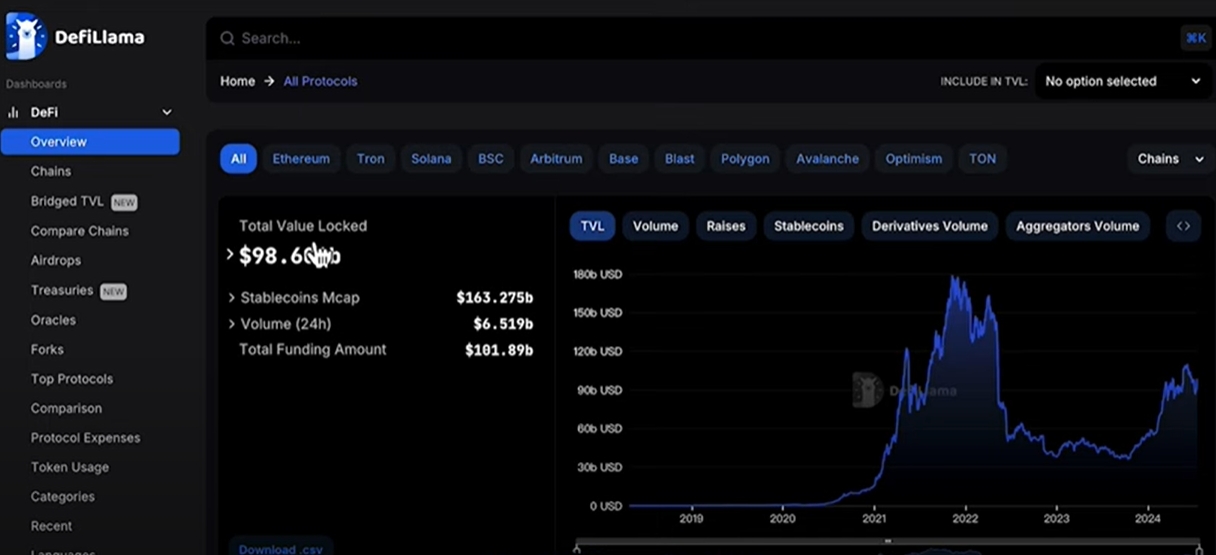Select the All chains filter
This screenshot has height=555, width=1216.
click(x=238, y=159)
